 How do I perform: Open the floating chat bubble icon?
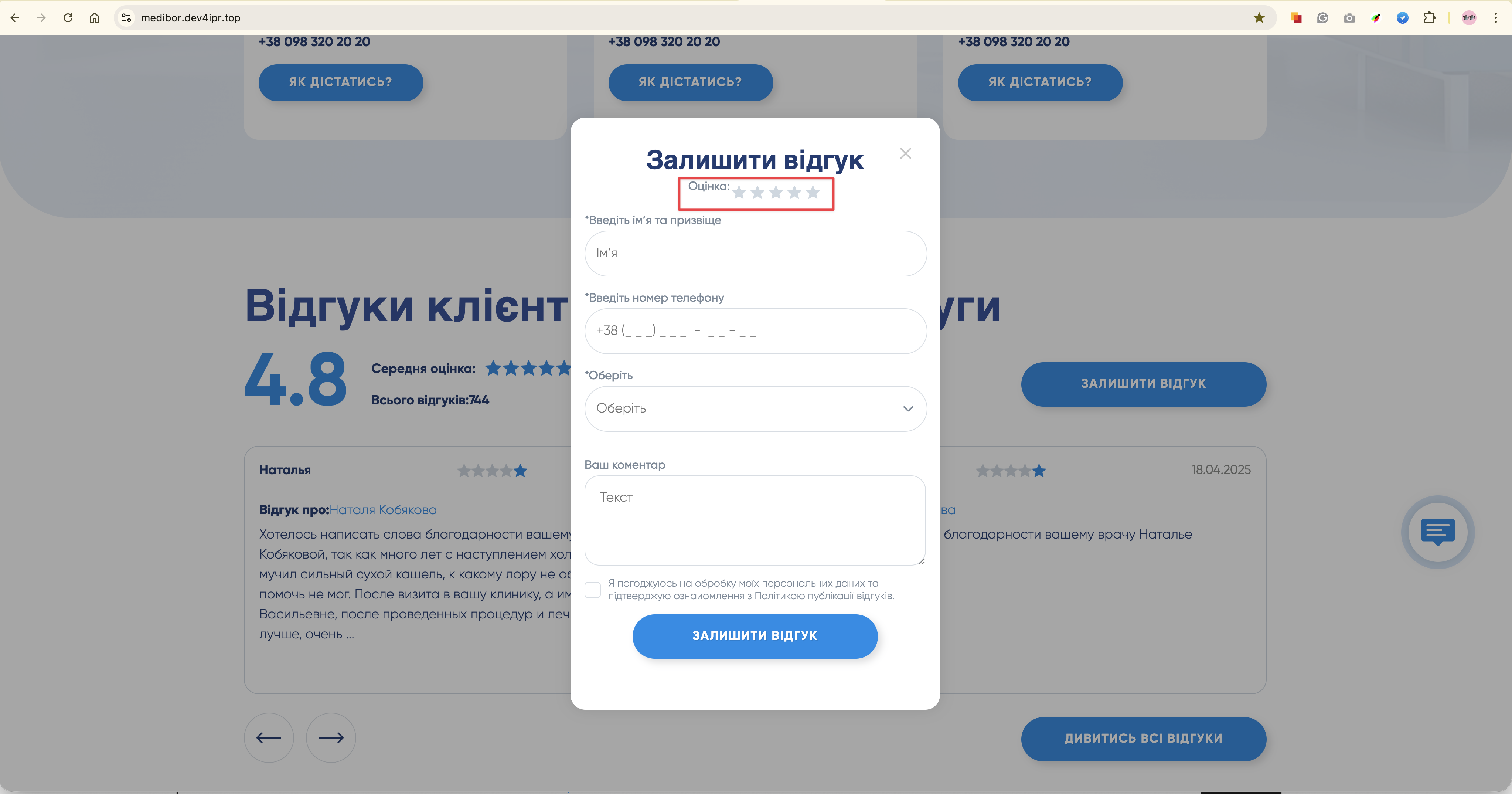[x=1437, y=532]
